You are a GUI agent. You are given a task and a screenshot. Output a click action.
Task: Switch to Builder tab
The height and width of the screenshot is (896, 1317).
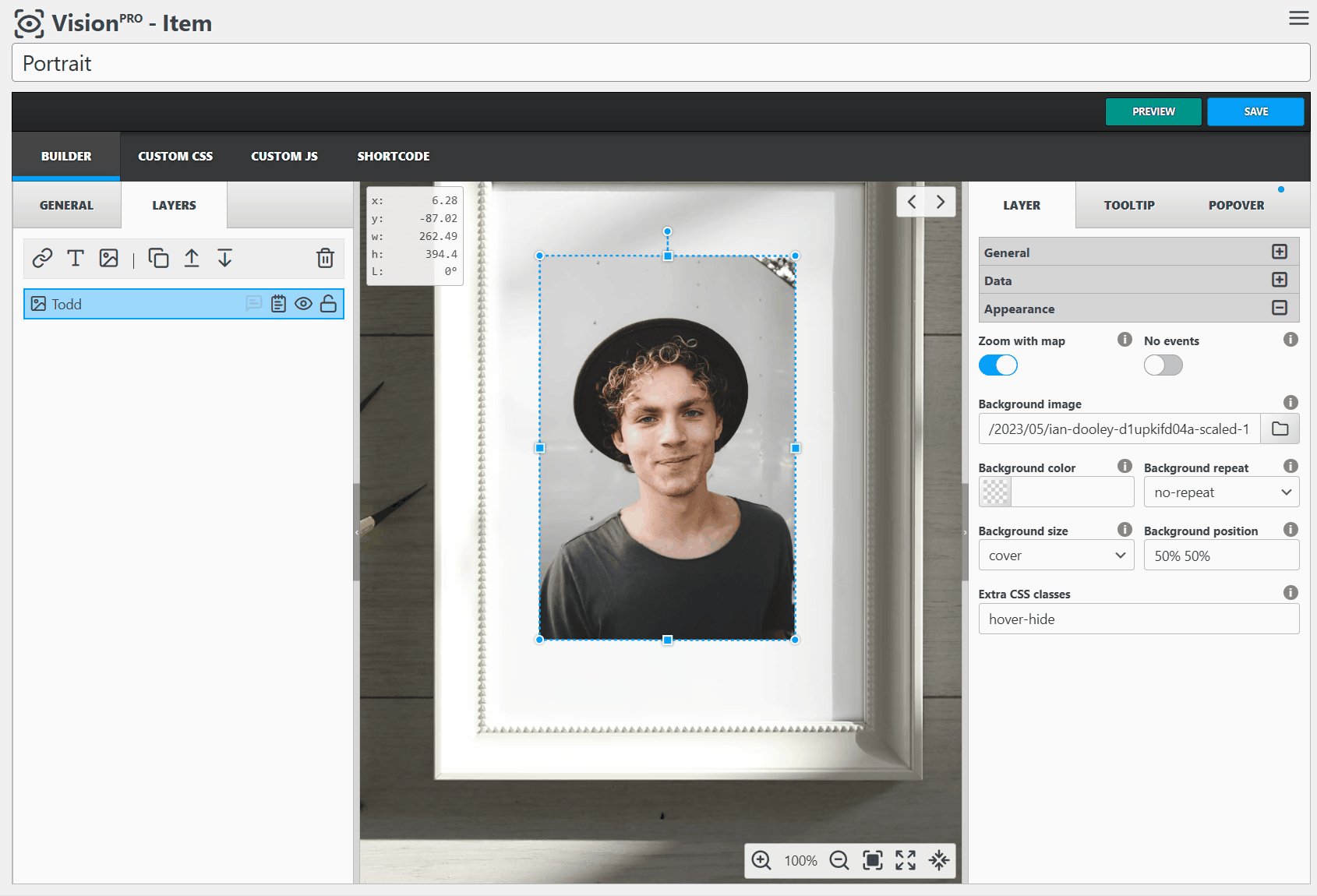[x=66, y=156]
